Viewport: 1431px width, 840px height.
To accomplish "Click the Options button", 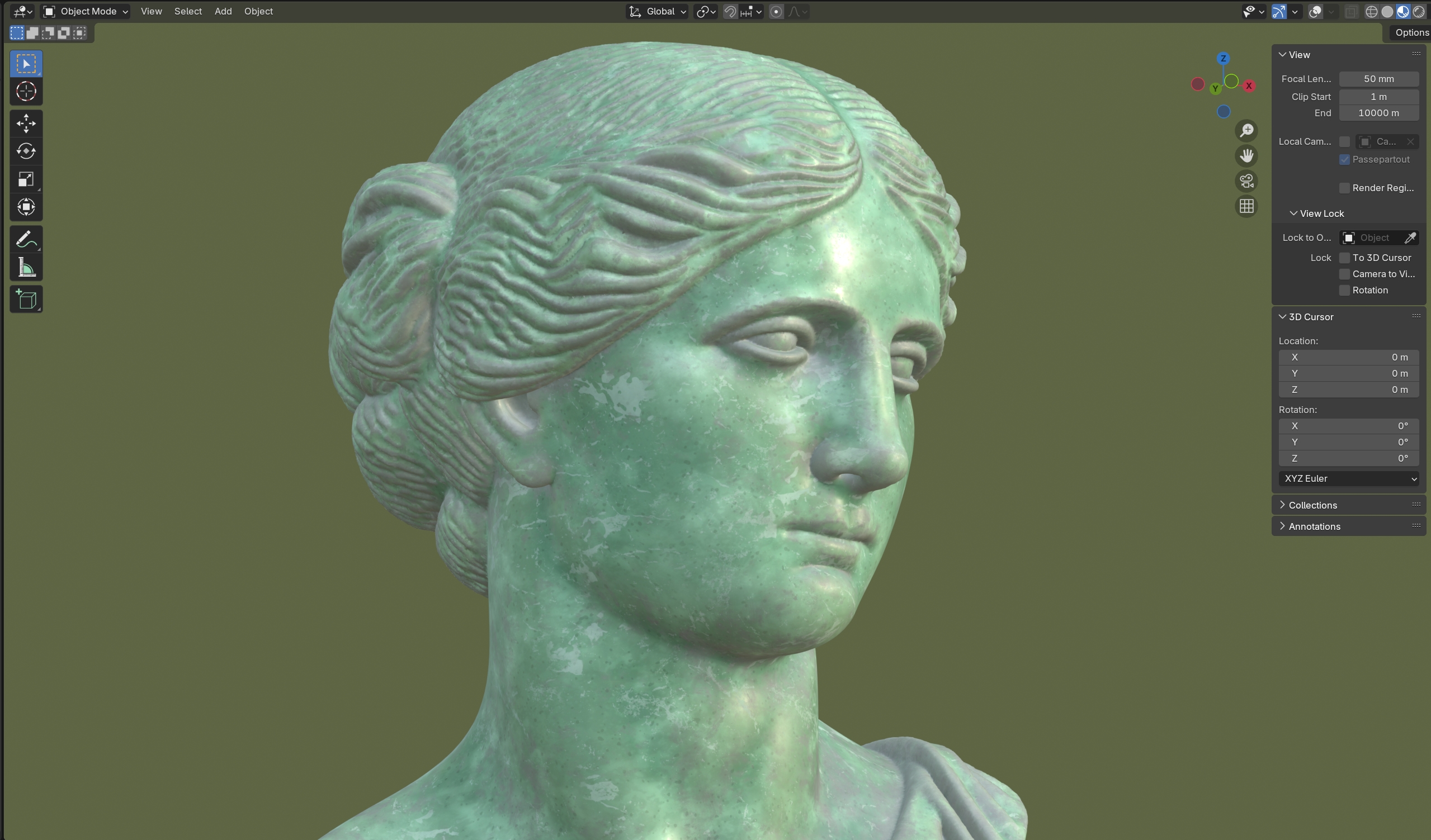I will [1410, 32].
